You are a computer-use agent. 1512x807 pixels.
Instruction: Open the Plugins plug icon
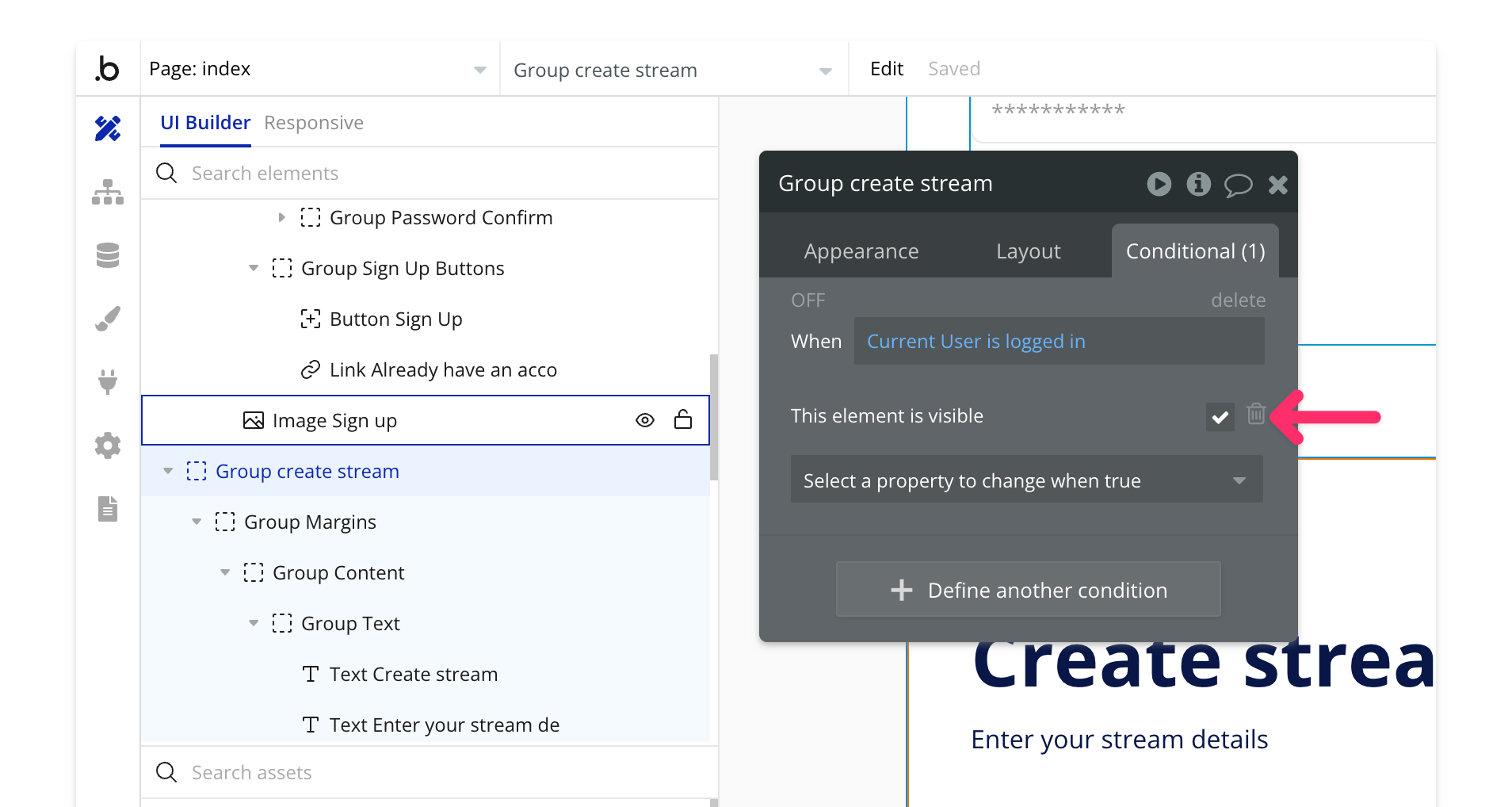108,381
